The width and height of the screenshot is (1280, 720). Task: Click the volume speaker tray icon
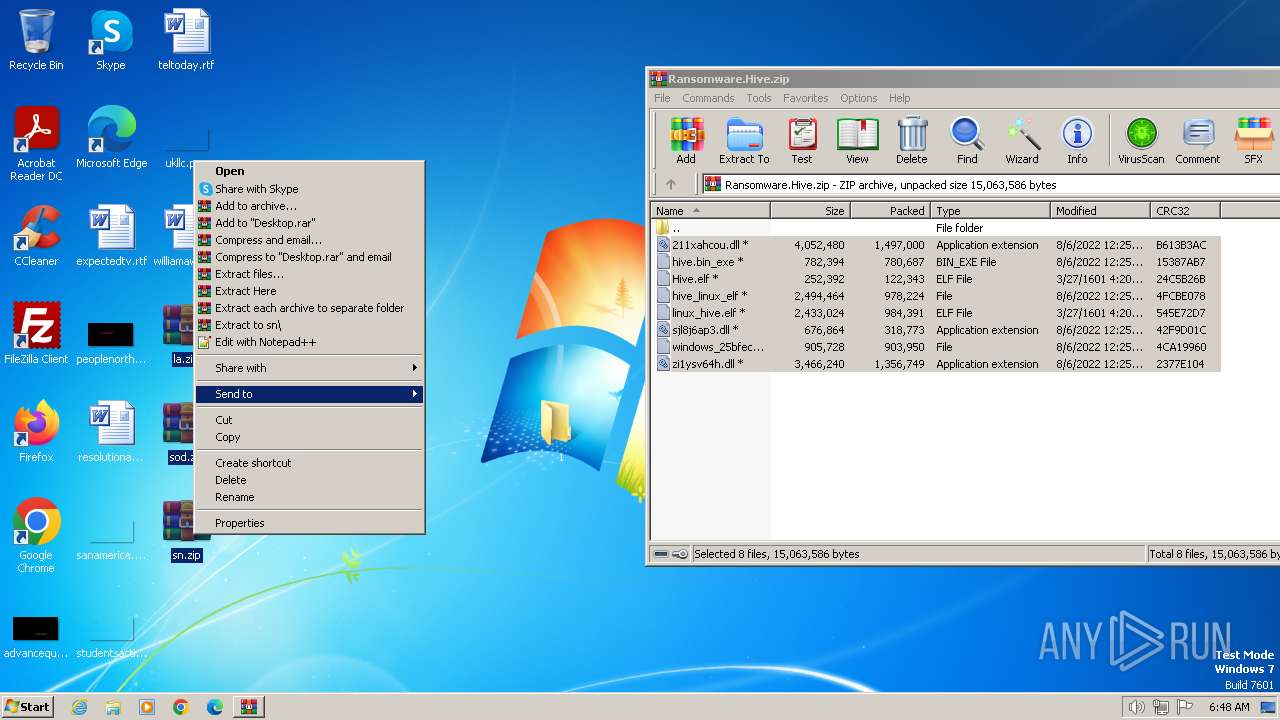[1136, 707]
